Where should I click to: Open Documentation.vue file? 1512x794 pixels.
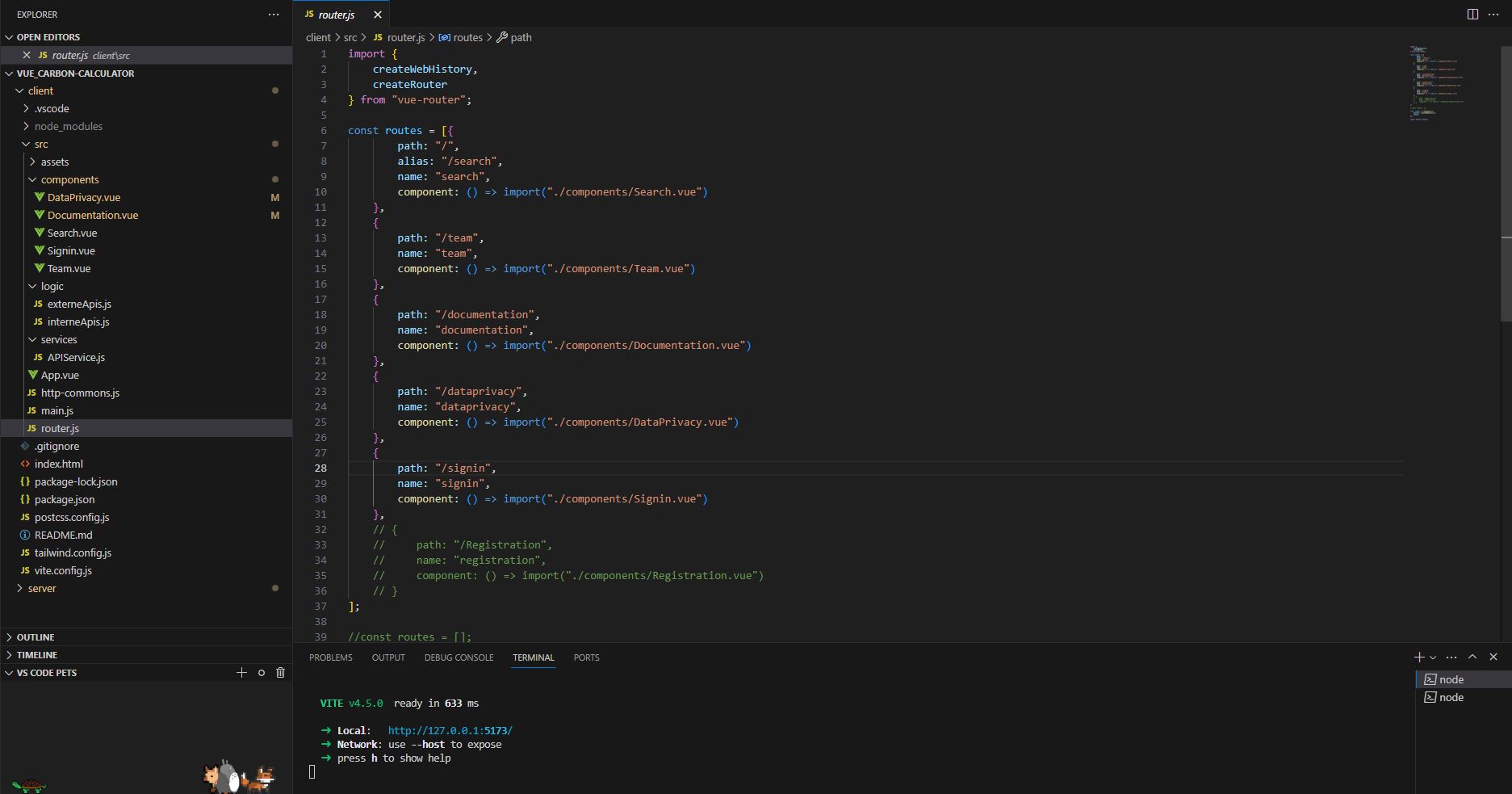click(92, 215)
